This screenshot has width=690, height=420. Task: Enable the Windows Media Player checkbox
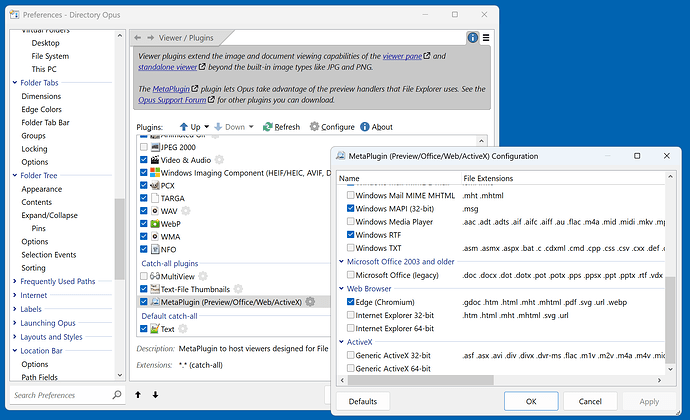tap(348, 221)
